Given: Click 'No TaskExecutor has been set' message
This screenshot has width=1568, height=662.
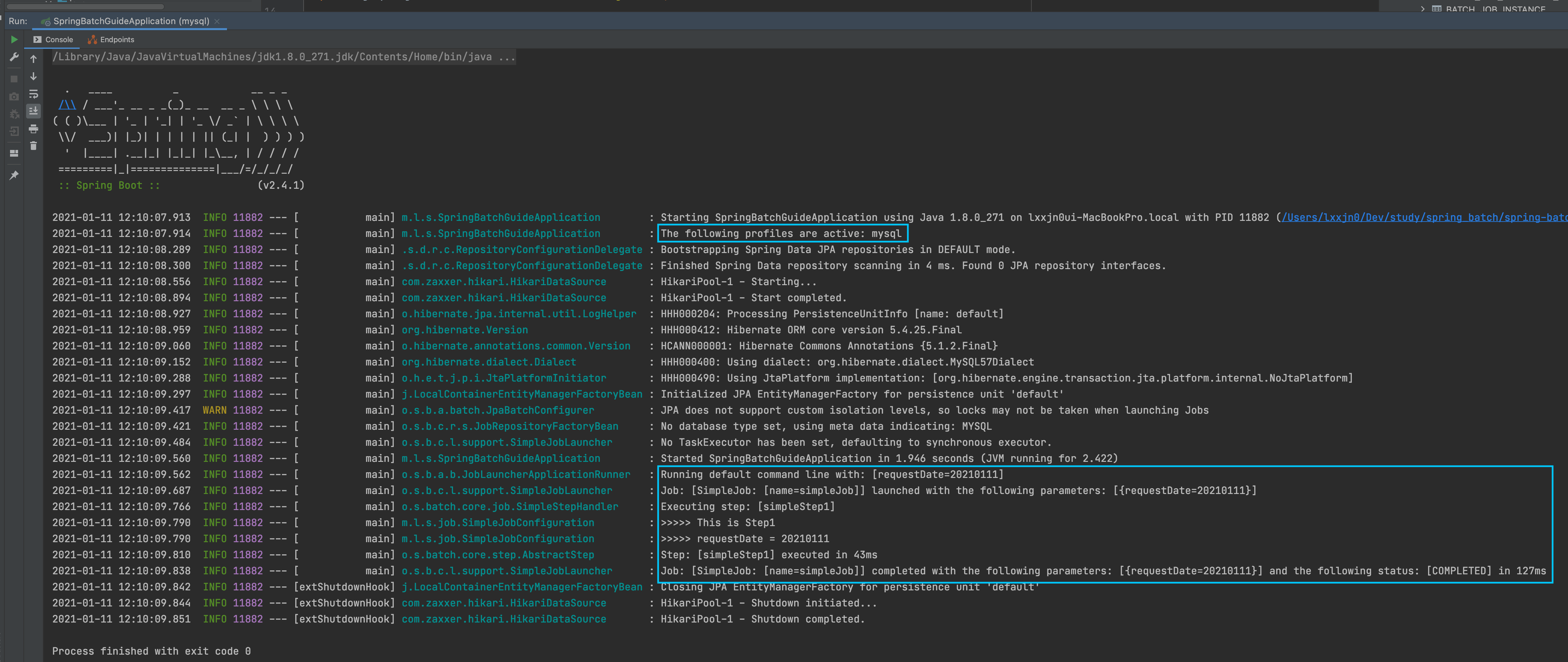Looking at the screenshot, I should click(x=856, y=443).
